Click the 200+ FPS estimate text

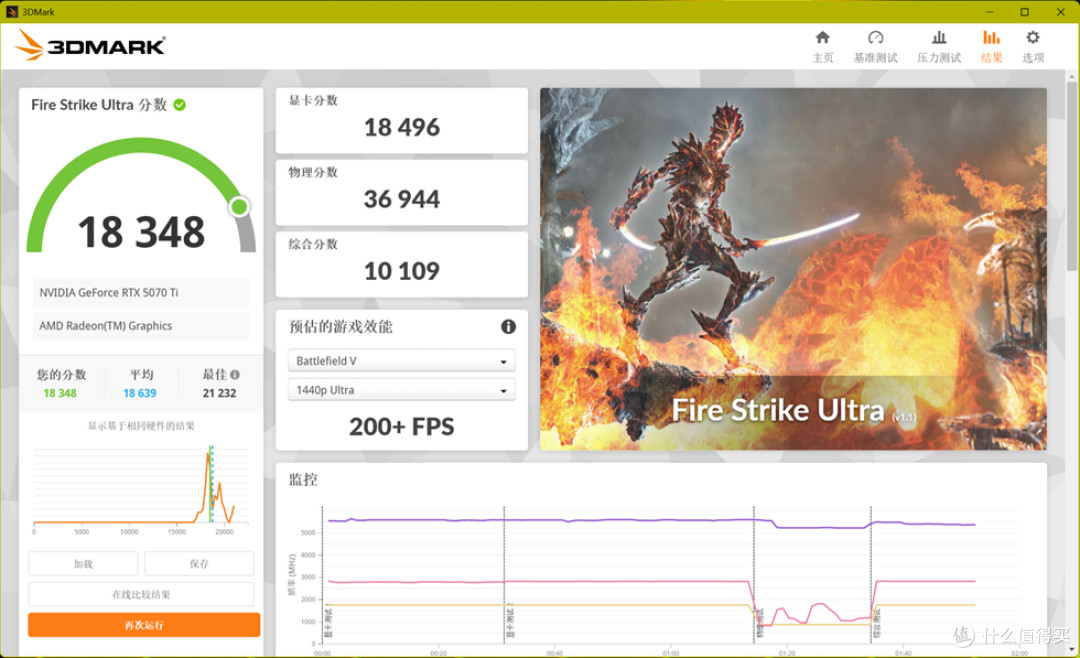[x=402, y=426]
